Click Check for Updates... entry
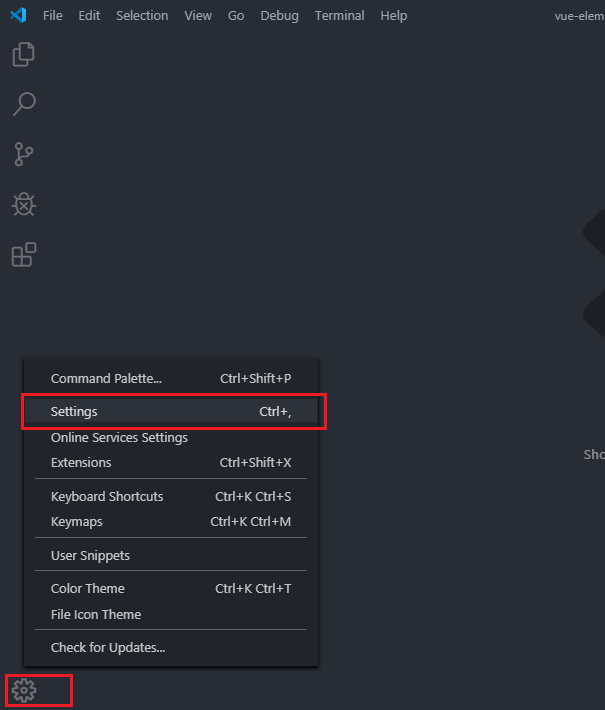Viewport: 605px width, 710px height. pyautogui.click(x=108, y=648)
